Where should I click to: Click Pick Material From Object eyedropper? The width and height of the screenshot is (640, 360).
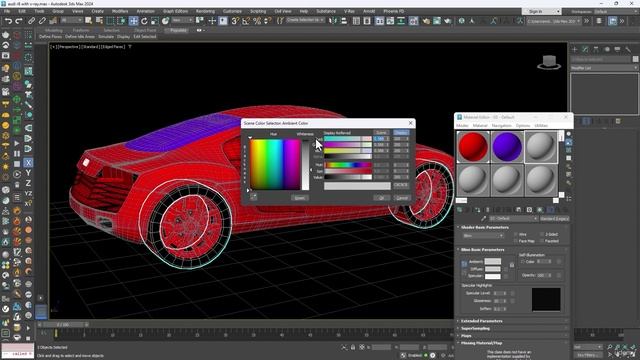[484, 219]
